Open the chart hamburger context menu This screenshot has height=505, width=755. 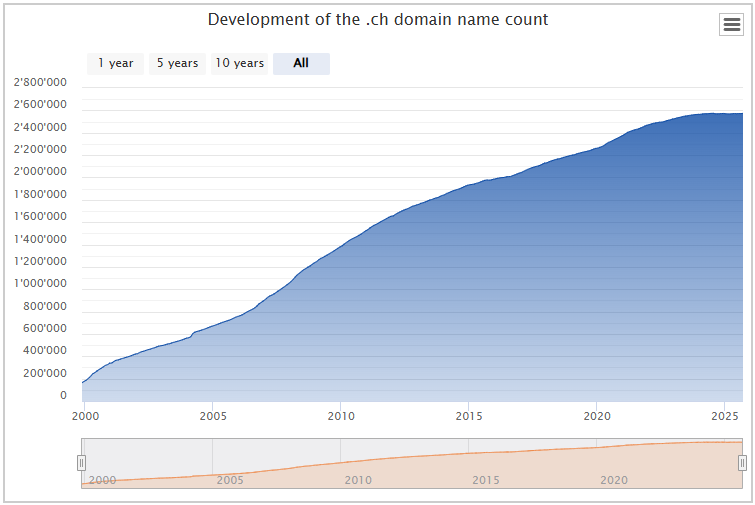[731, 25]
